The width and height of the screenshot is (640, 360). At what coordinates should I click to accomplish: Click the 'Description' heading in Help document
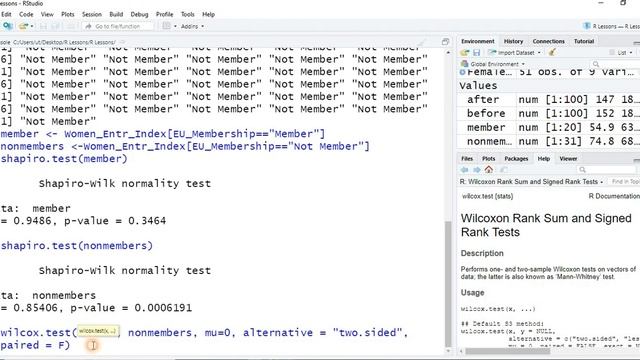(482, 253)
